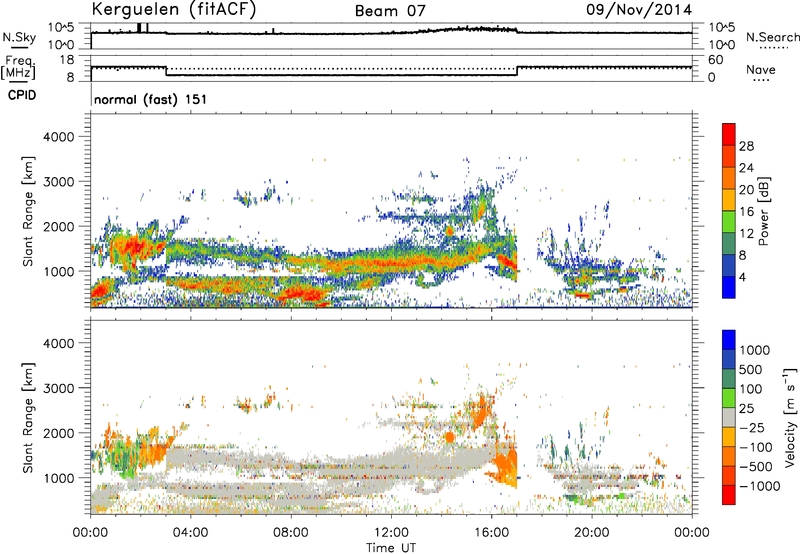Click the "−100" label on Velocity colorbar
Screen dimensions: 800x554
tap(756, 447)
